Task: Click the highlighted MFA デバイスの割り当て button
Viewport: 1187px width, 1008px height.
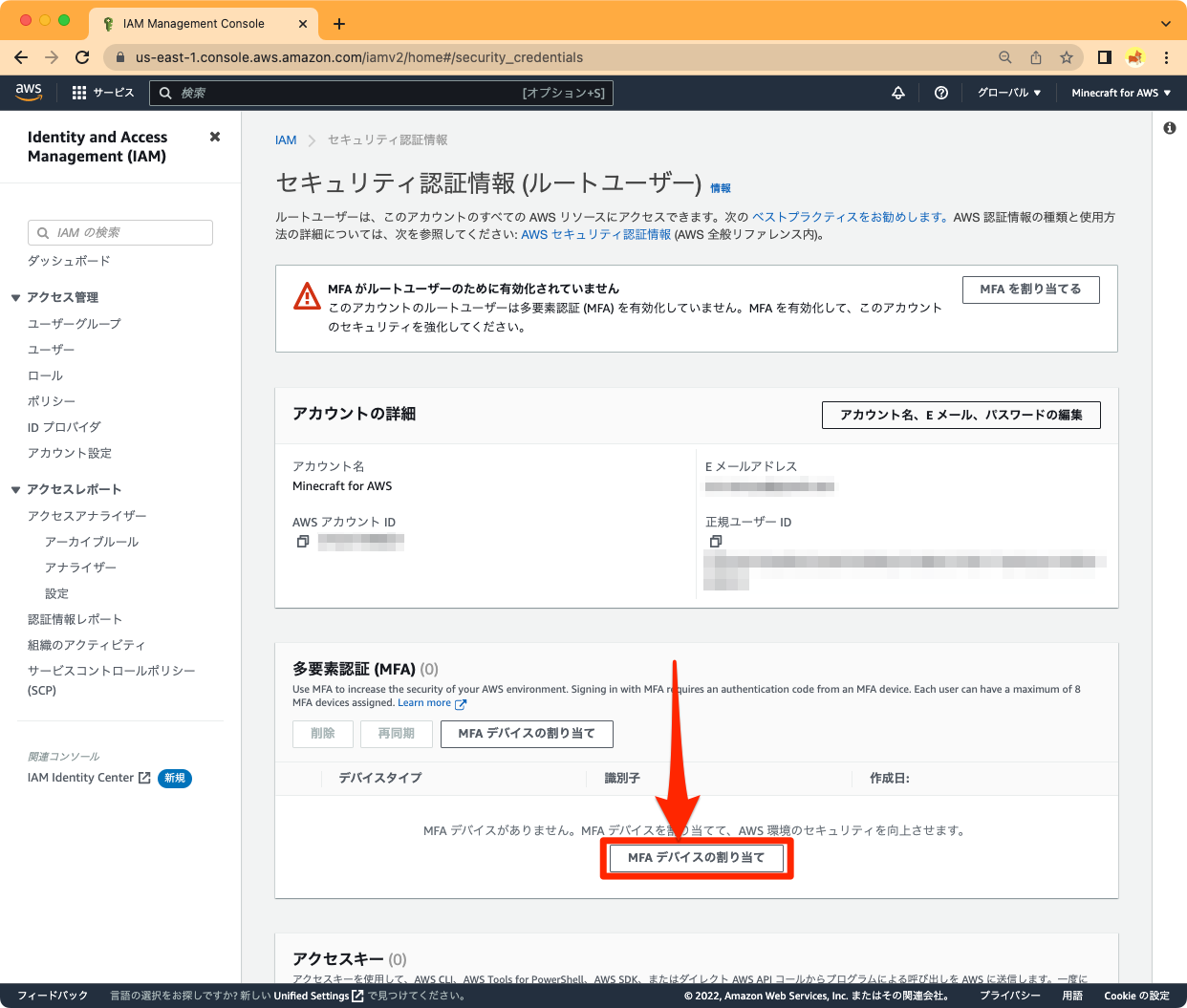Action: pos(697,857)
